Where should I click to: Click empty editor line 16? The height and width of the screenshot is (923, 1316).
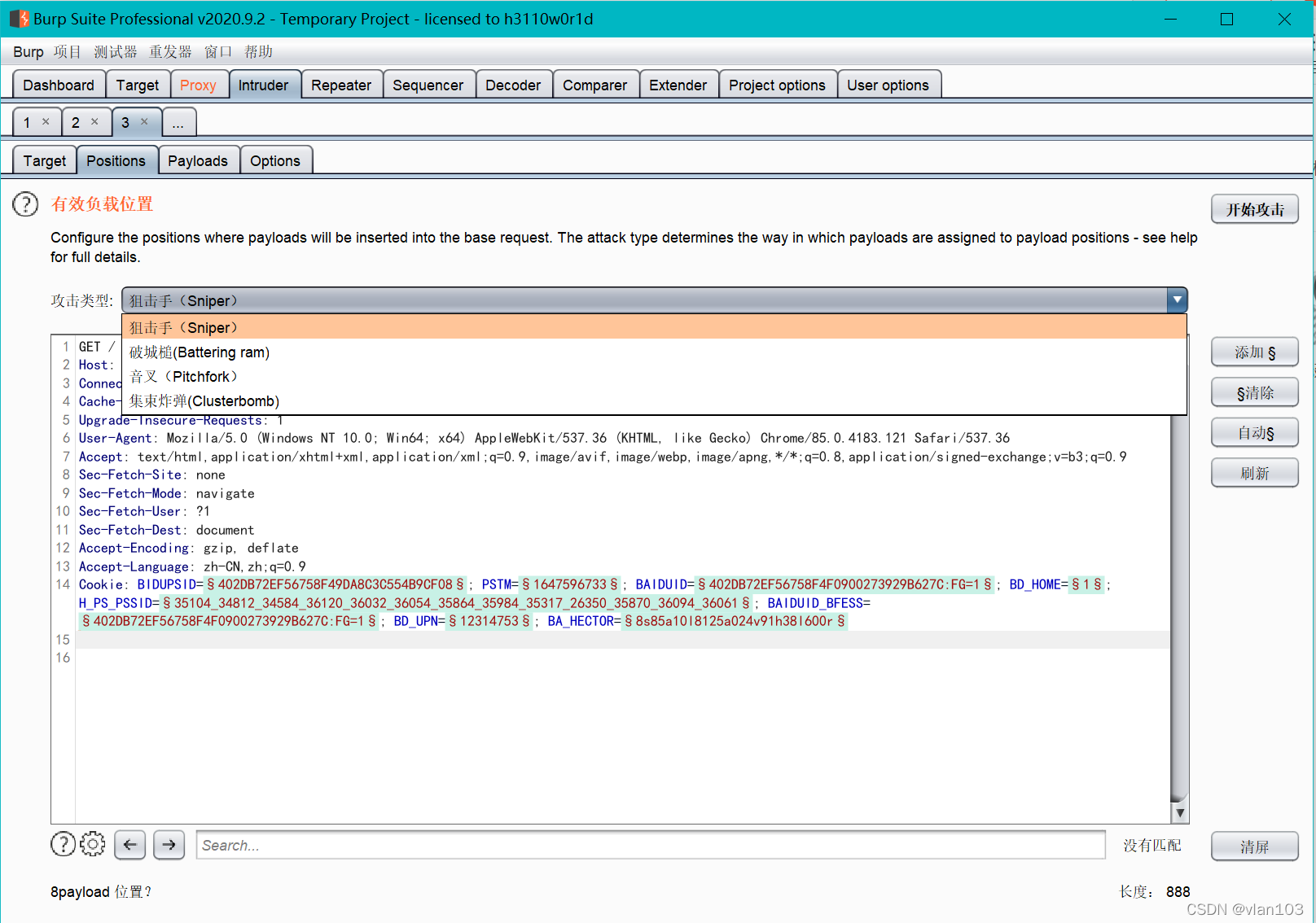coord(623,658)
